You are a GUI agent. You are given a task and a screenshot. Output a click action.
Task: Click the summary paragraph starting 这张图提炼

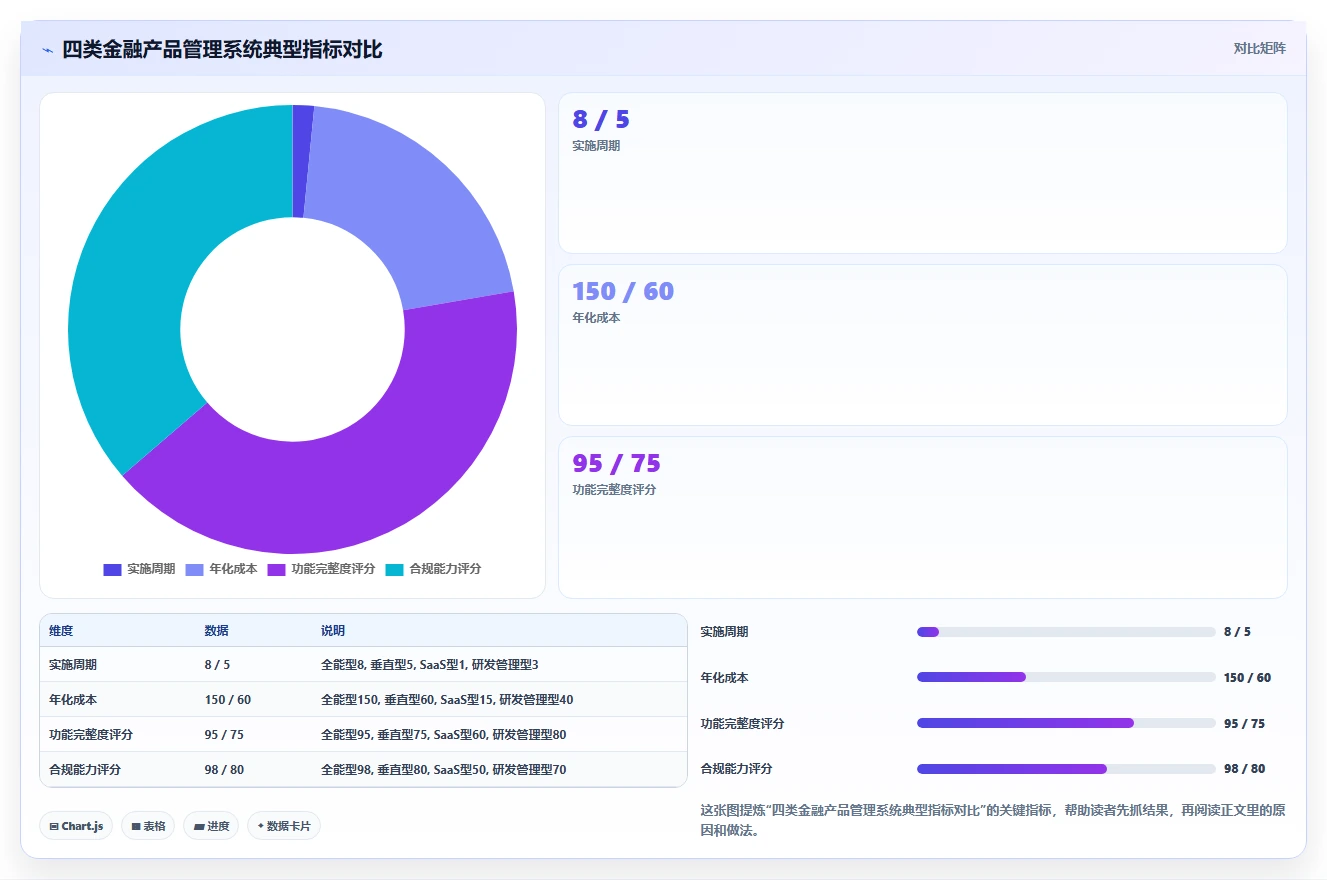point(993,820)
